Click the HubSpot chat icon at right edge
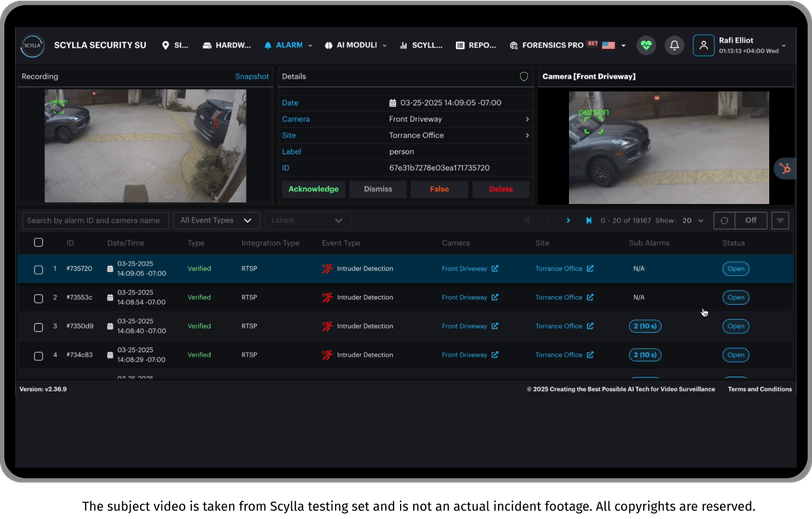This screenshot has height=519, width=812. [785, 168]
